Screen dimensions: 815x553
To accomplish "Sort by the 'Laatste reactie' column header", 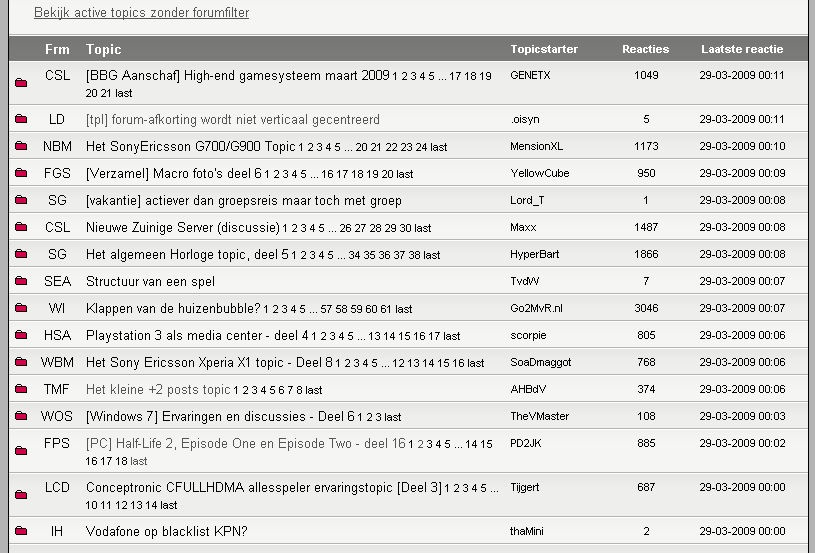I will pos(742,49).
